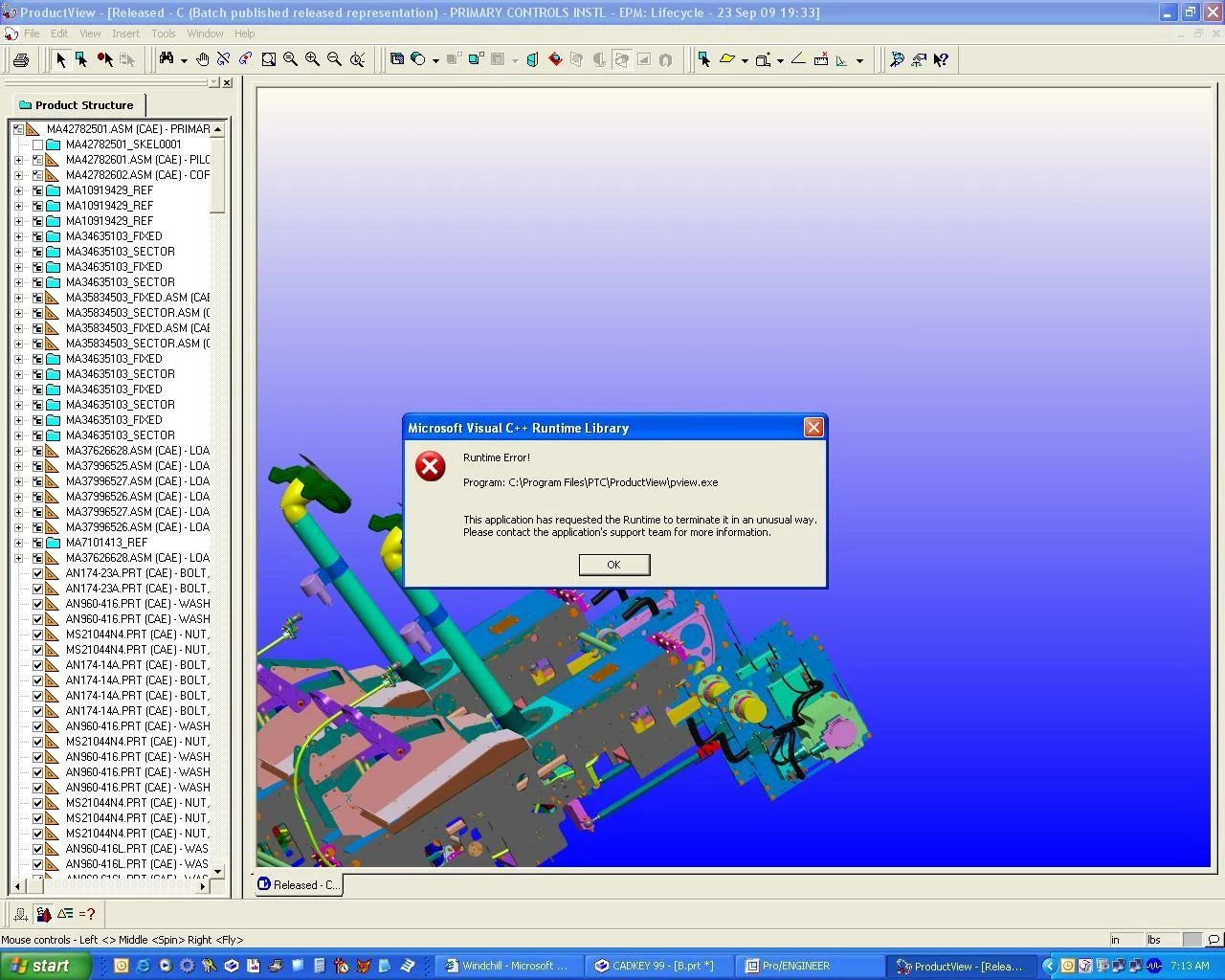
Task: Expand the MA7101413_REF node
Action: [x=18, y=543]
